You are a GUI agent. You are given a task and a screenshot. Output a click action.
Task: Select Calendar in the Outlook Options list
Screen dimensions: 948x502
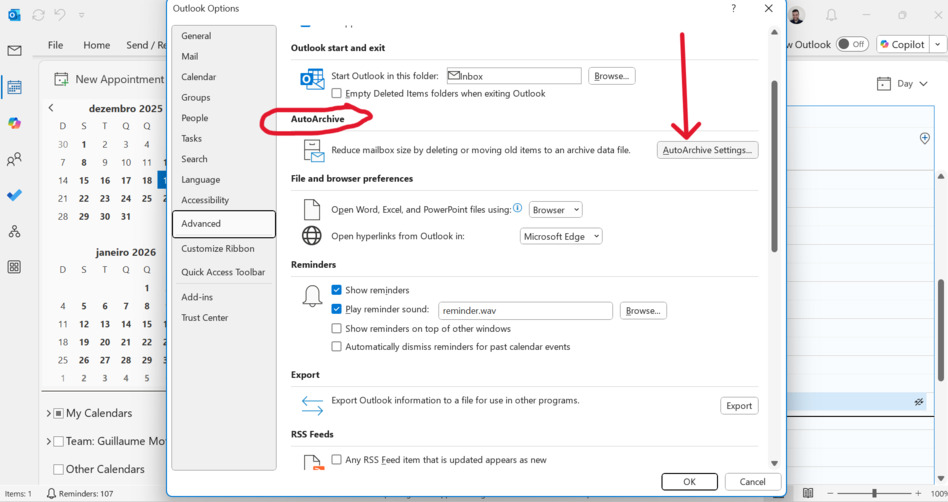pyautogui.click(x=224, y=77)
